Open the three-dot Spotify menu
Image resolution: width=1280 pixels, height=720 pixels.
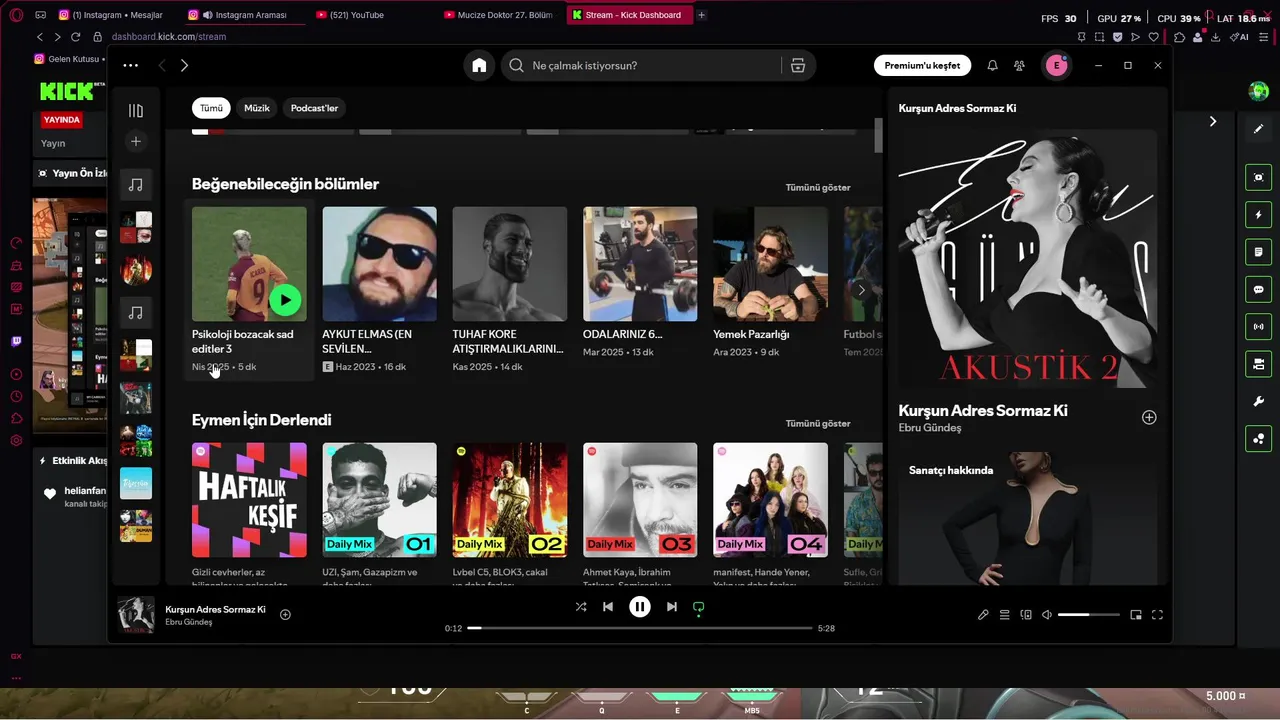pyautogui.click(x=130, y=65)
